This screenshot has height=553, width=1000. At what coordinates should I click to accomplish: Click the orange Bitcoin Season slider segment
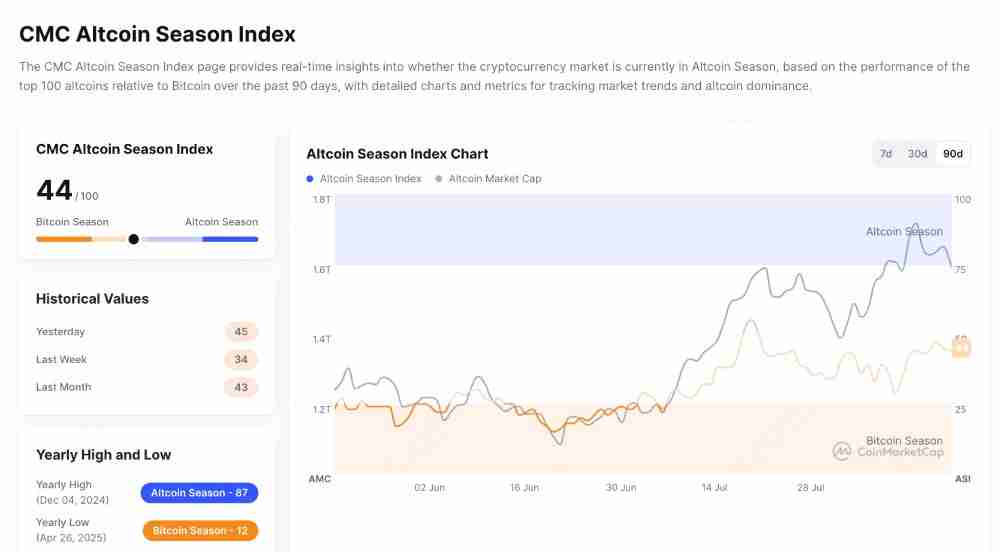click(64, 239)
